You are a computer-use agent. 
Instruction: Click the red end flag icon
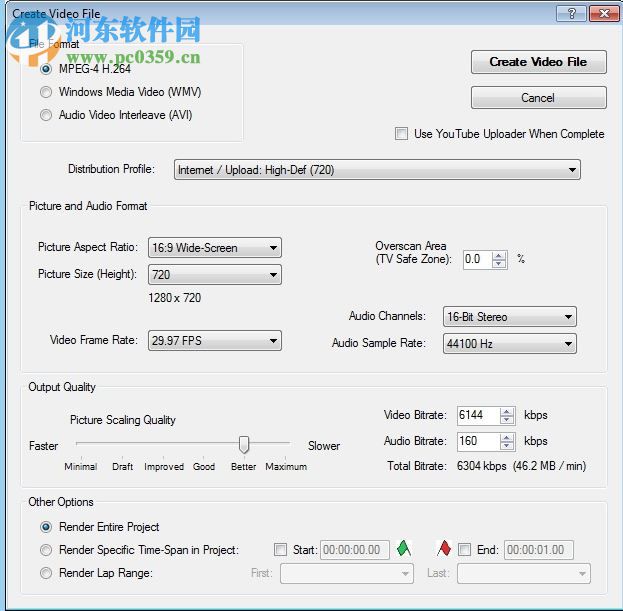click(444, 549)
